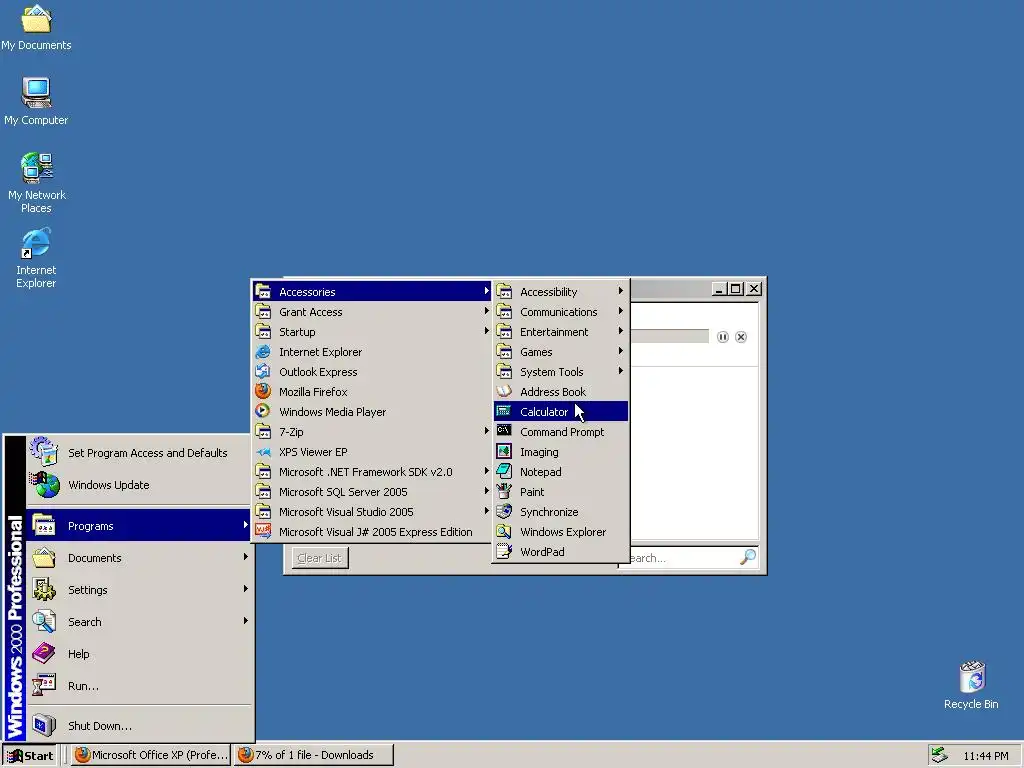Screen dimensions: 1024x768
Task: Click the Help book icon
Action: [x=44, y=653]
